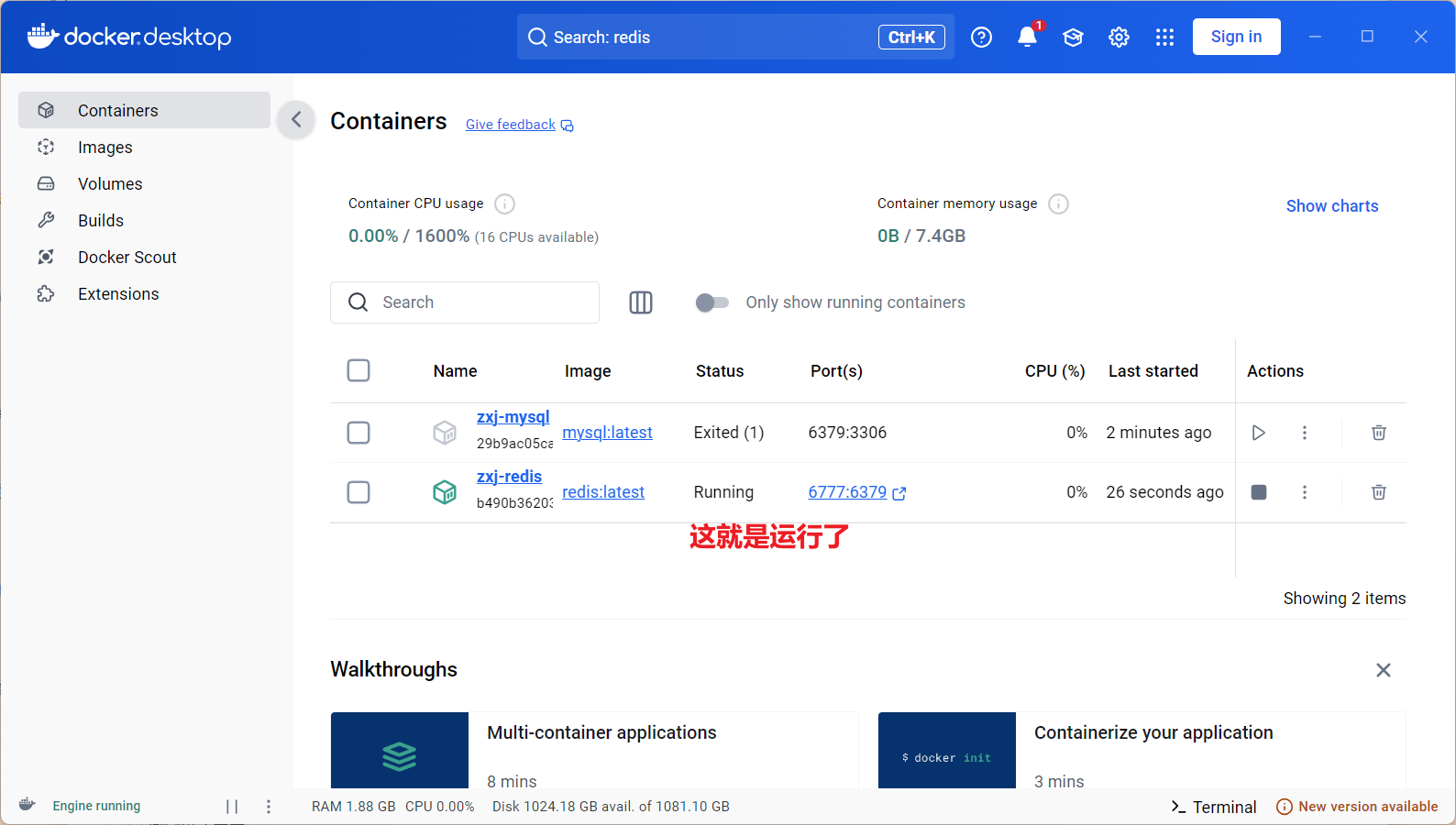Click the 6379:3306 port text
The height and width of the screenshot is (825, 1456).
tap(847, 433)
